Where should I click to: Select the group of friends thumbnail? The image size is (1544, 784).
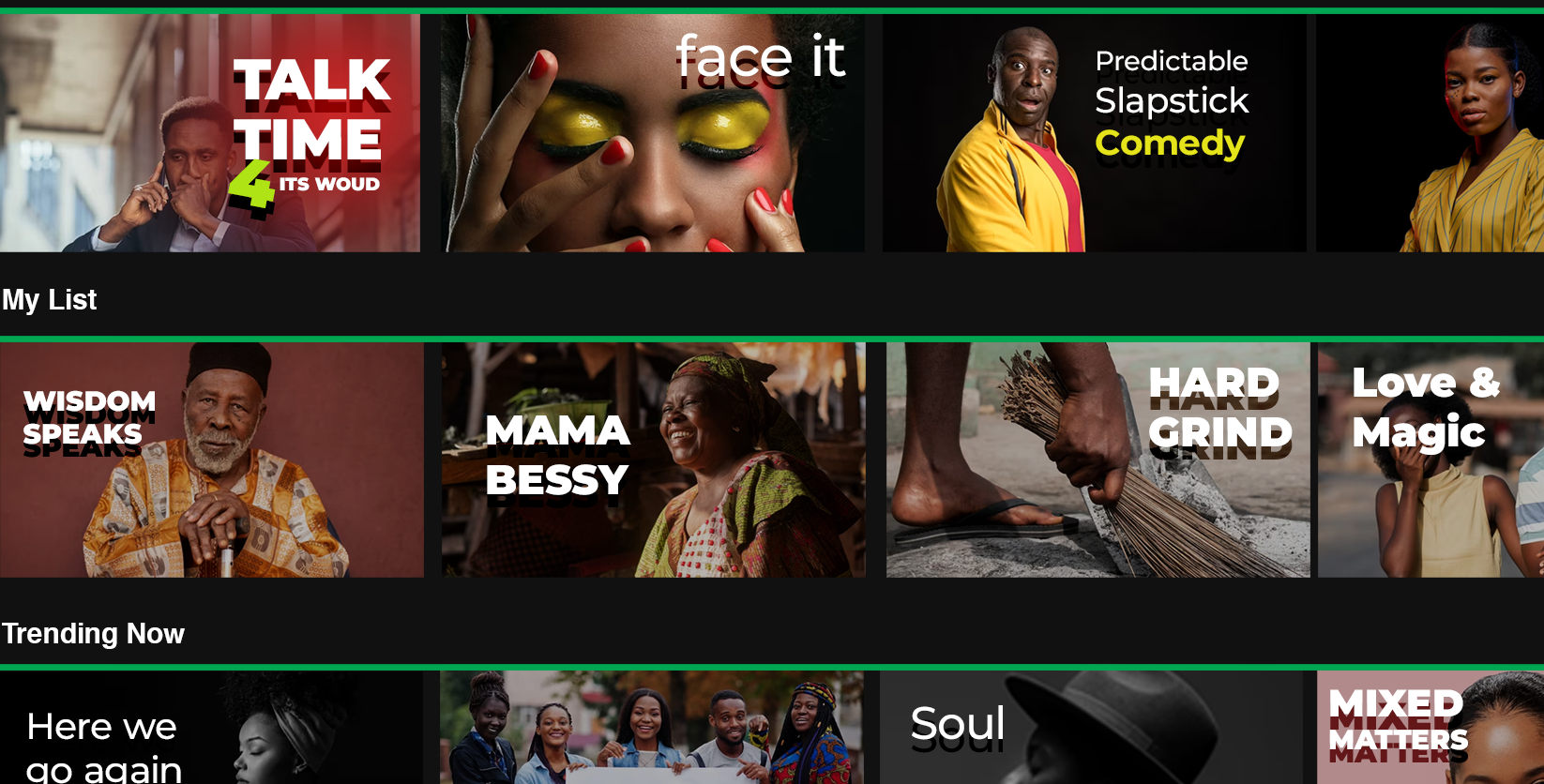point(652,728)
